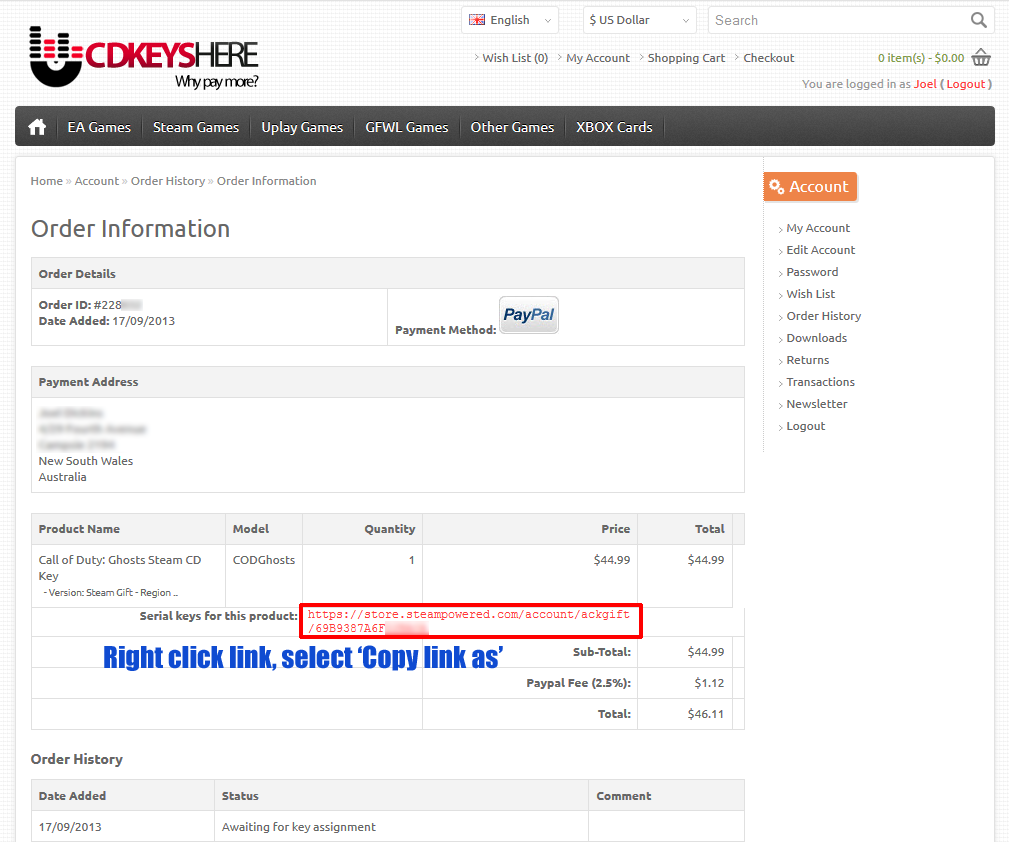
Task: Open the US Dollar currency dropdown
Action: (639, 20)
